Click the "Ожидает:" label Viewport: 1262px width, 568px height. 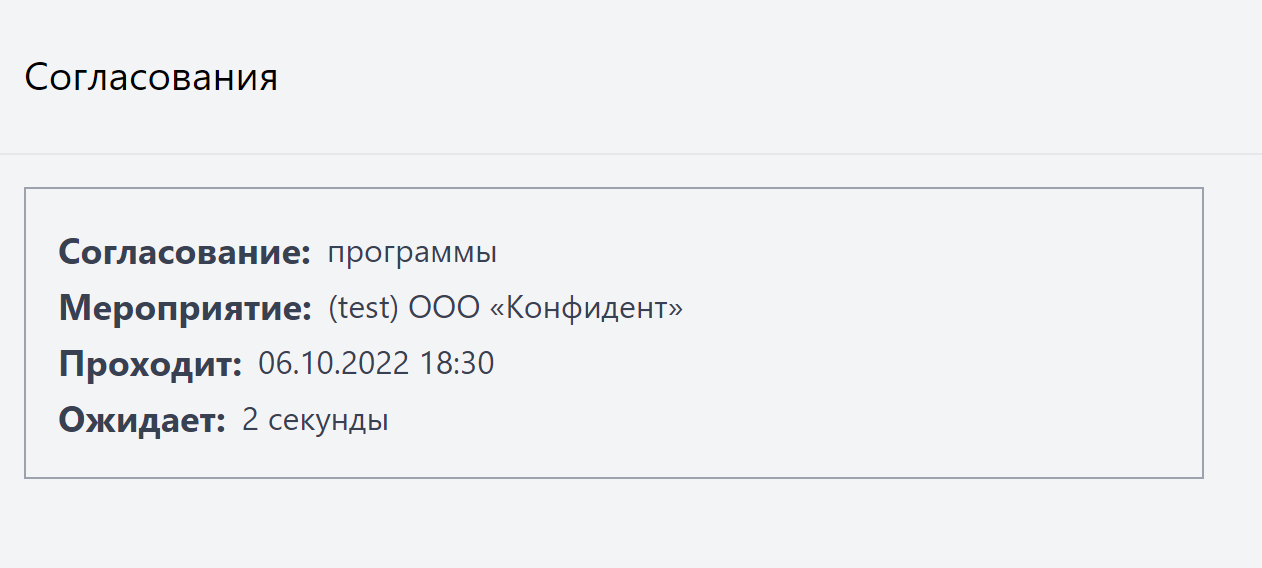point(142,420)
